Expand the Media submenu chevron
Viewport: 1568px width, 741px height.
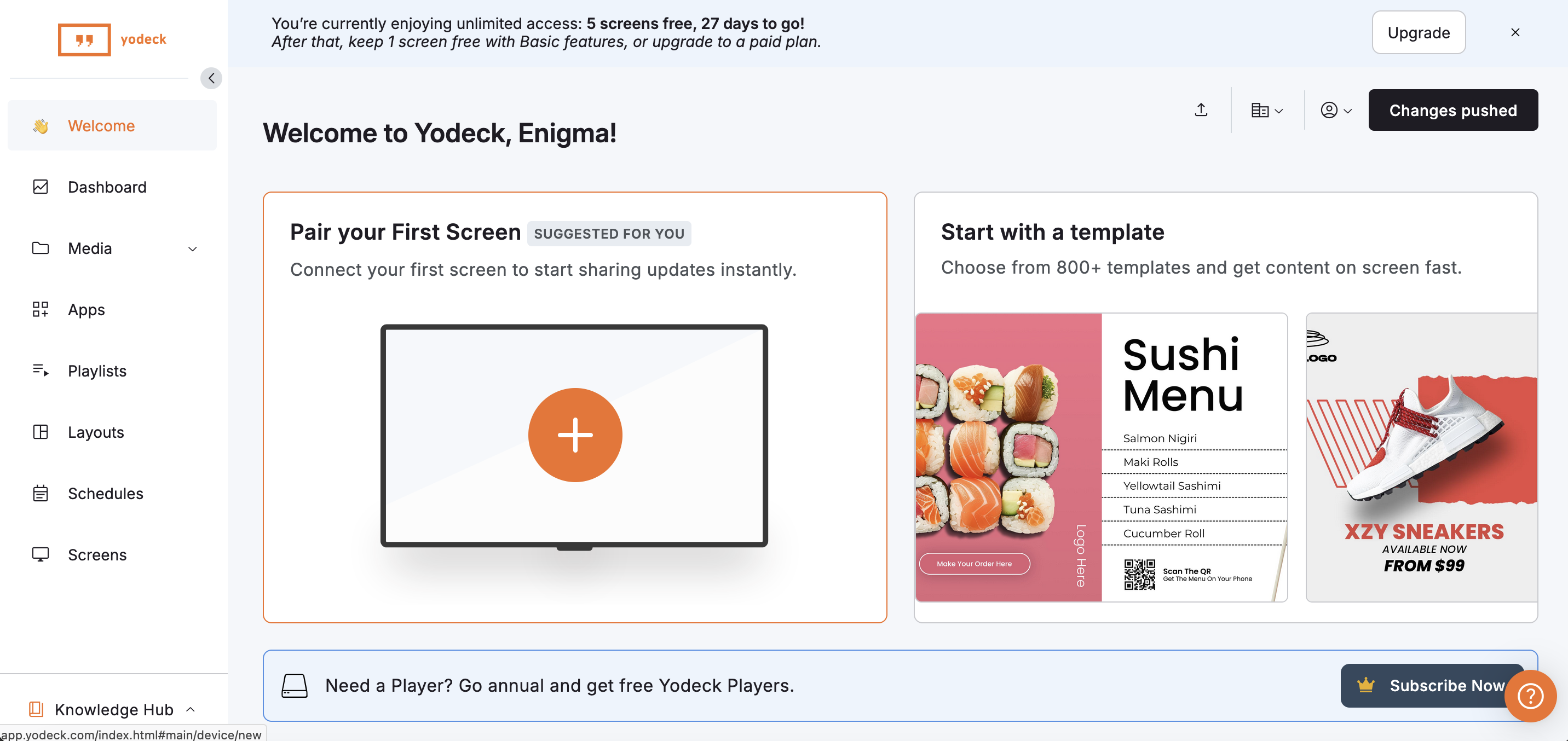tap(192, 248)
